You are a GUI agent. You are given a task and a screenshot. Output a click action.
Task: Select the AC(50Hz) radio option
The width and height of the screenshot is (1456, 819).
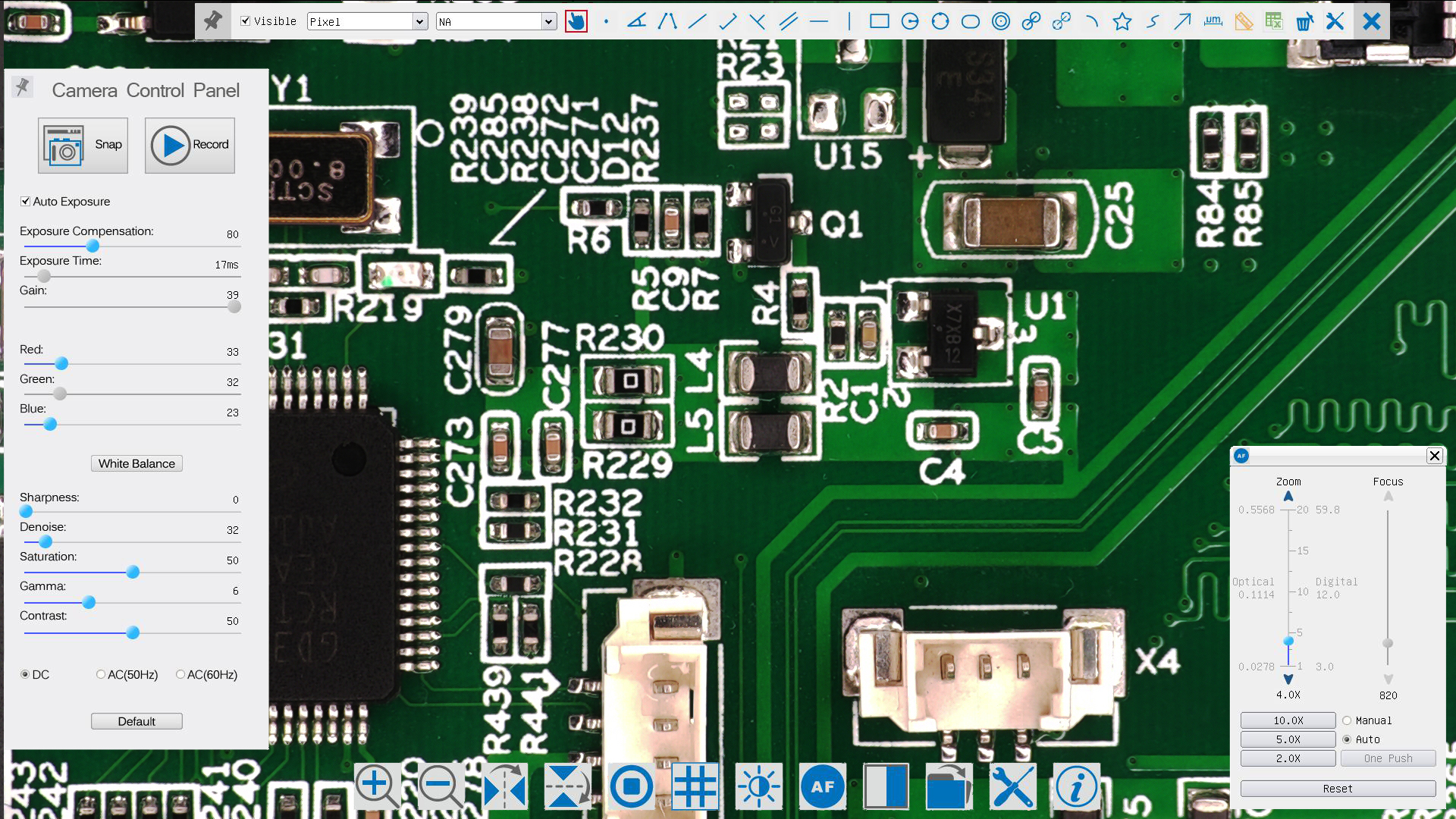(101, 674)
